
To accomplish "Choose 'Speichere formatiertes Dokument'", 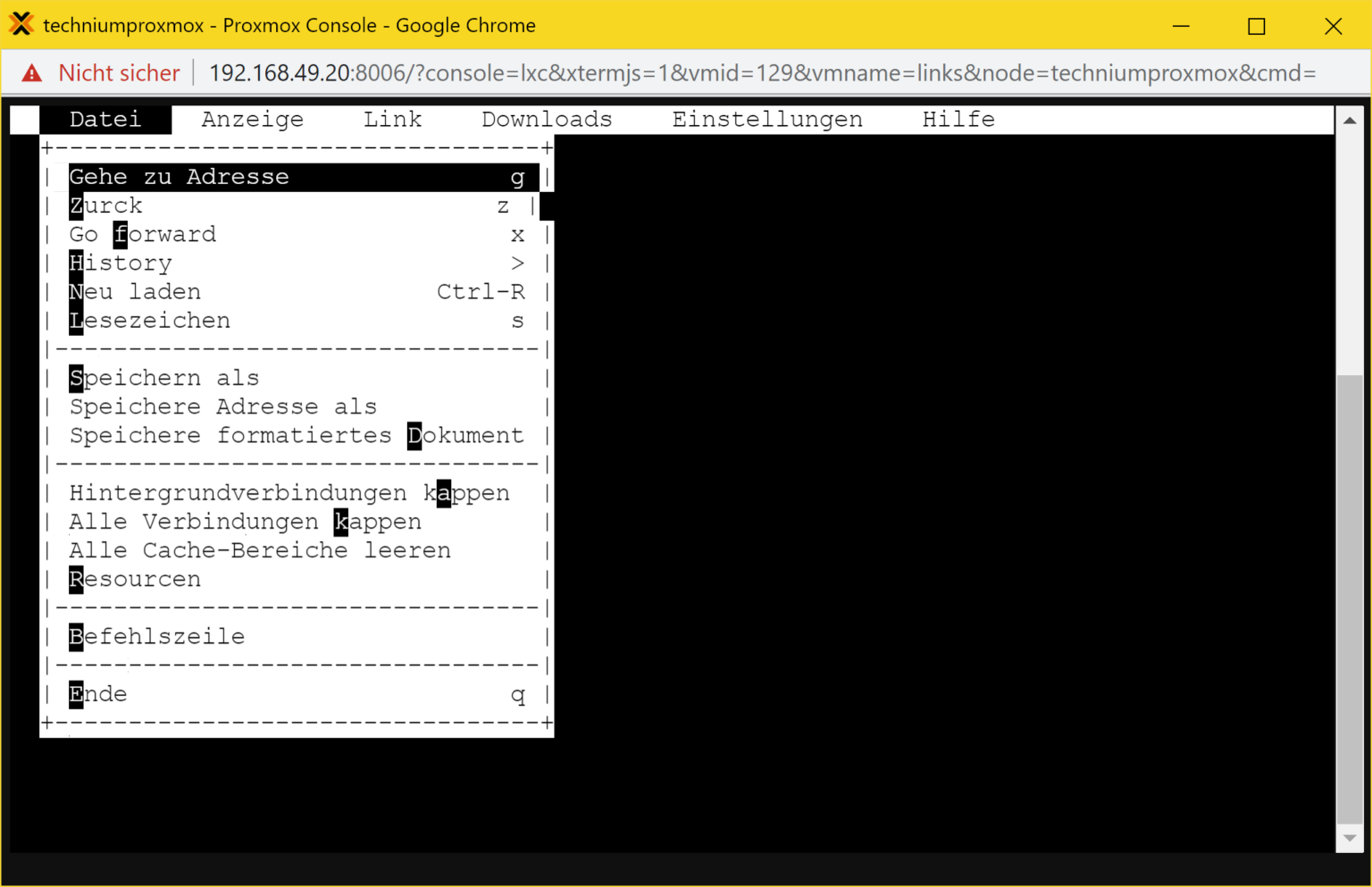I will (x=297, y=436).
